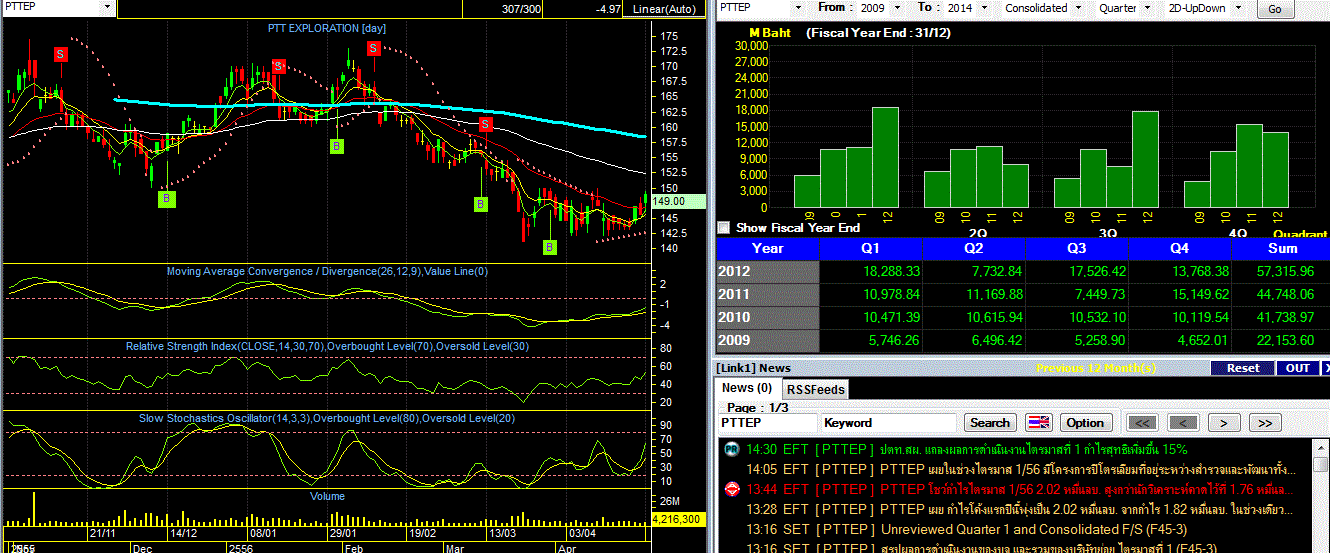The height and width of the screenshot is (553, 1330).
Task: Toggle Show Fiscal Year End checkbox
Action: click(x=724, y=228)
